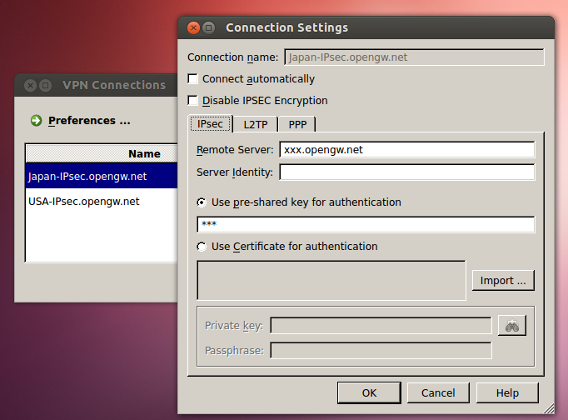Screen dimensions: 568x420
Task: Open the PPP tab
Action: coord(297,125)
